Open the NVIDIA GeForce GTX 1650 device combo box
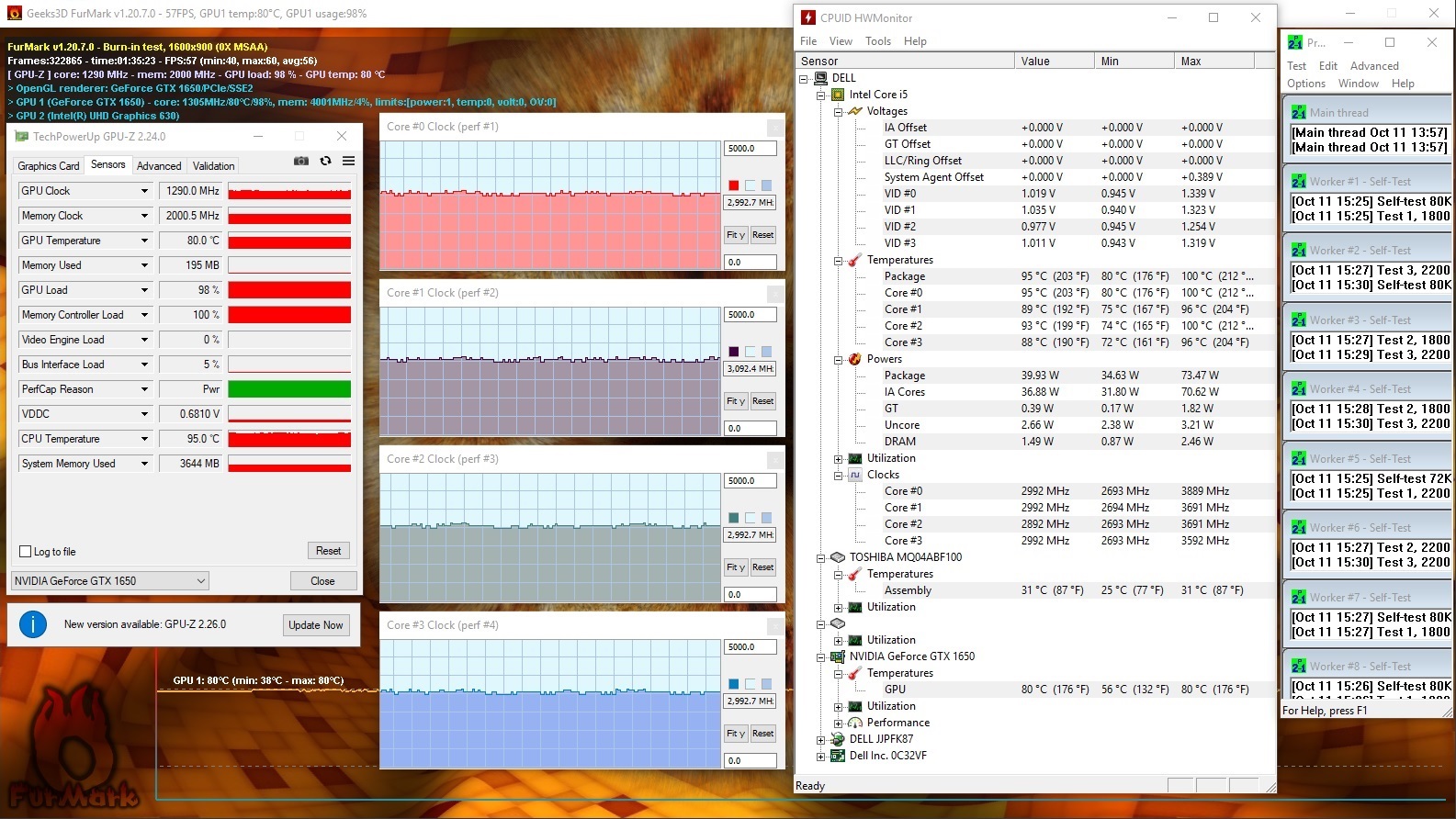The height and width of the screenshot is (819, 1456). [x=110, y=581]
